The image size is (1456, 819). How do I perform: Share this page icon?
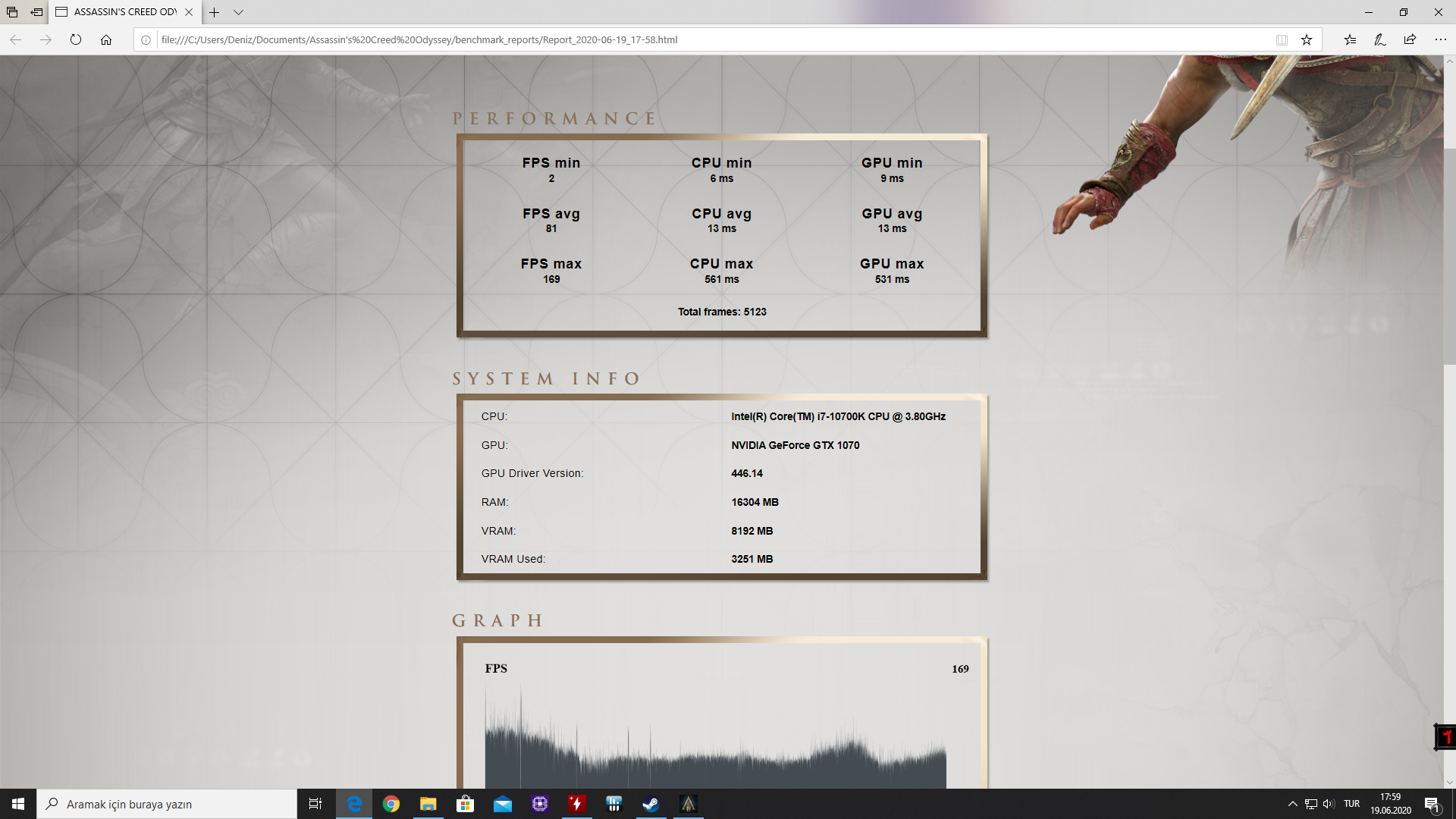[x=1410, y=39]
